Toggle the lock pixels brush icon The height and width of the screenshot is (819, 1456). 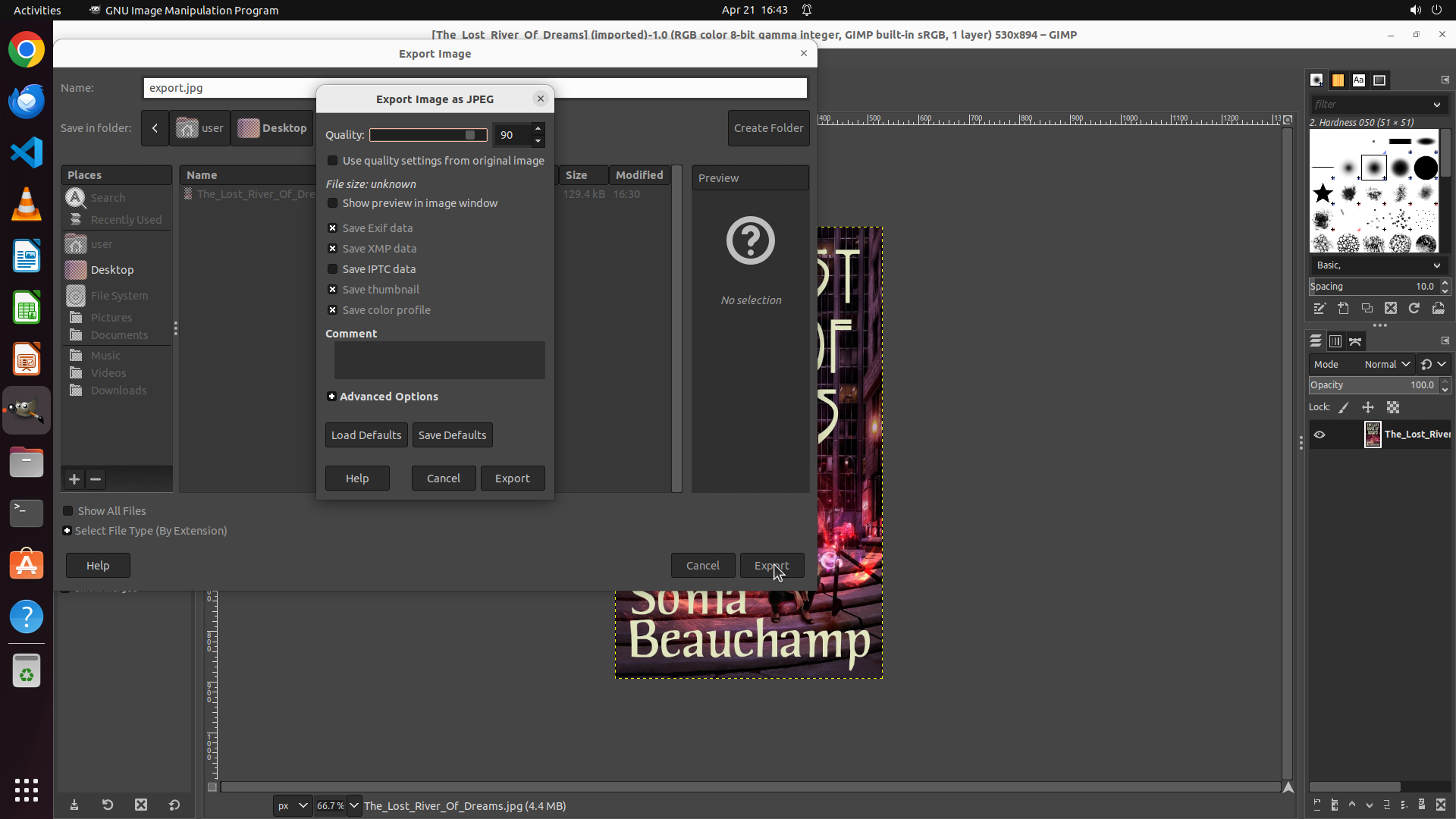coord(1344,408)
